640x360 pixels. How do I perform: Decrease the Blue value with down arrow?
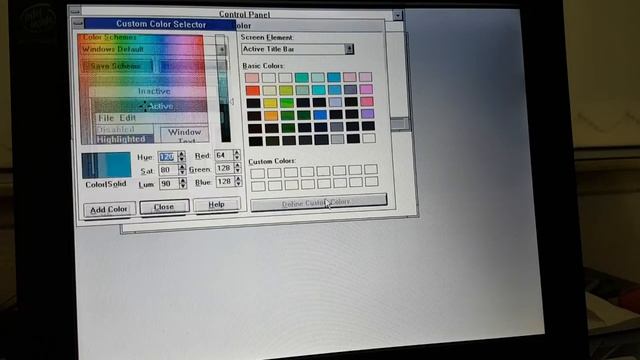238,184
